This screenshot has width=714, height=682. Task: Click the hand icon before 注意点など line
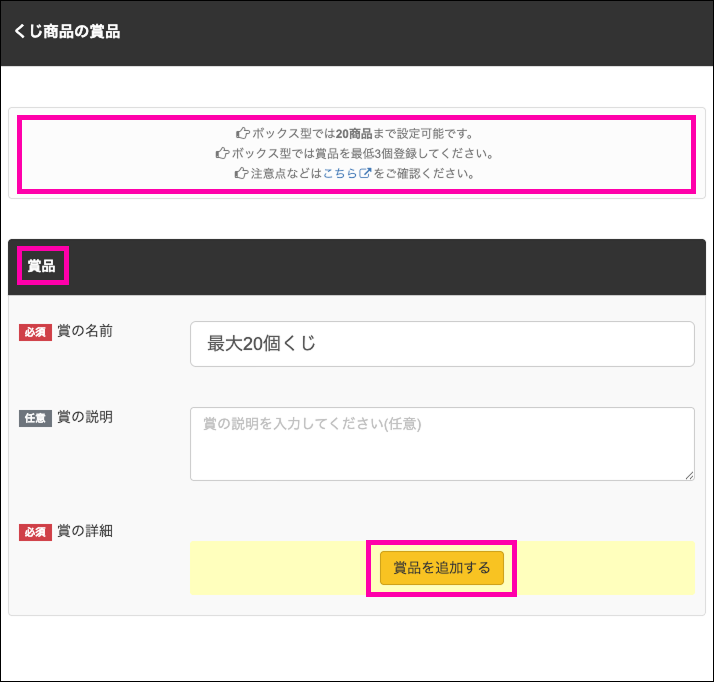point(240,173)
